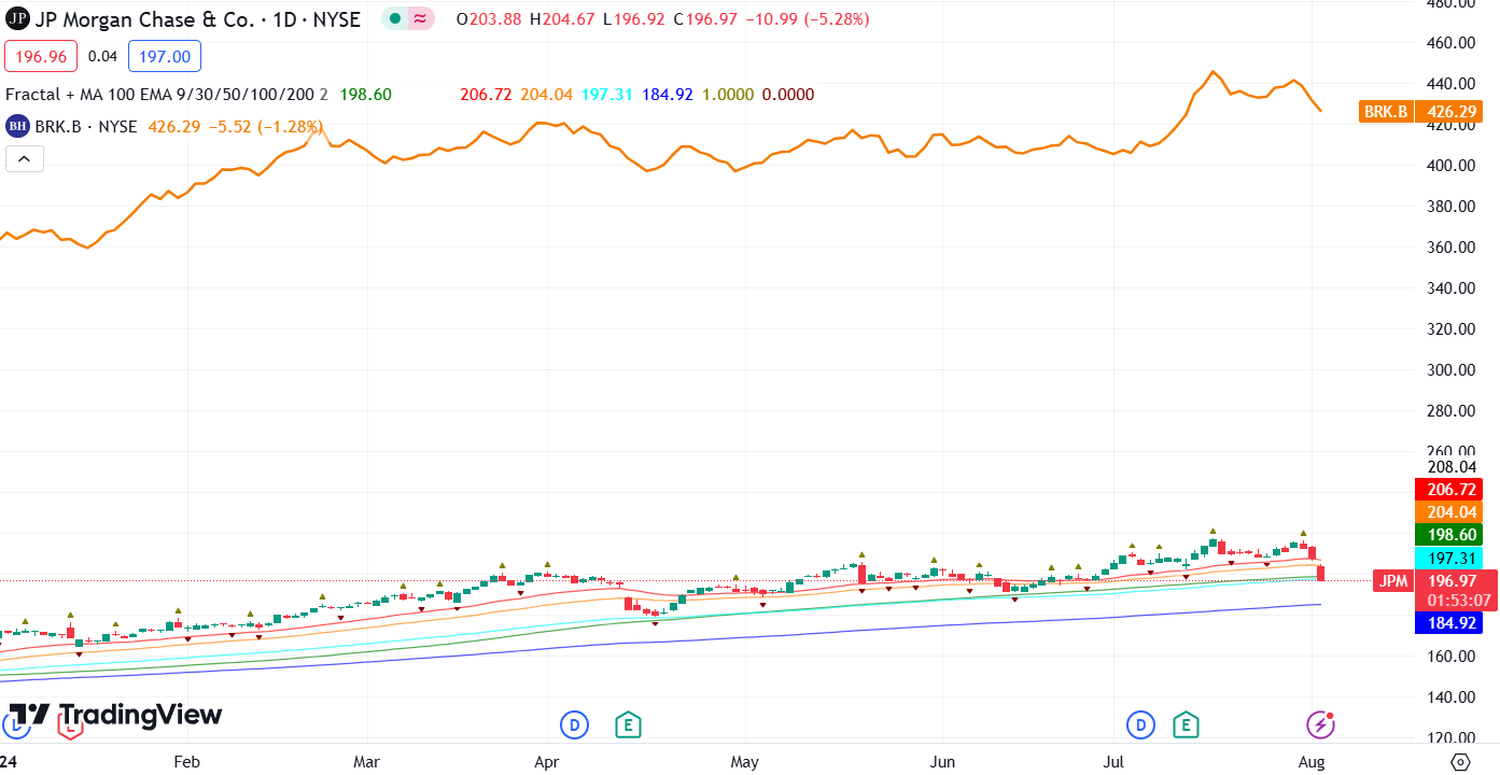Click the JP Morgan Chase logo icon
This screenshot has height=775, width=1500.
[17, 19]
